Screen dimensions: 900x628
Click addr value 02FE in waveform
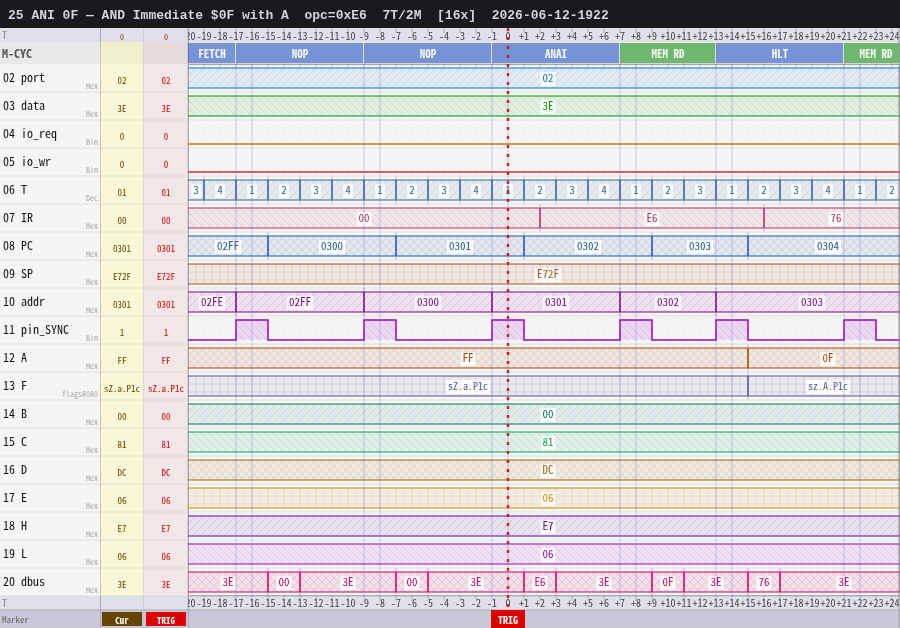pyautogui.click(x=212, y=302)
